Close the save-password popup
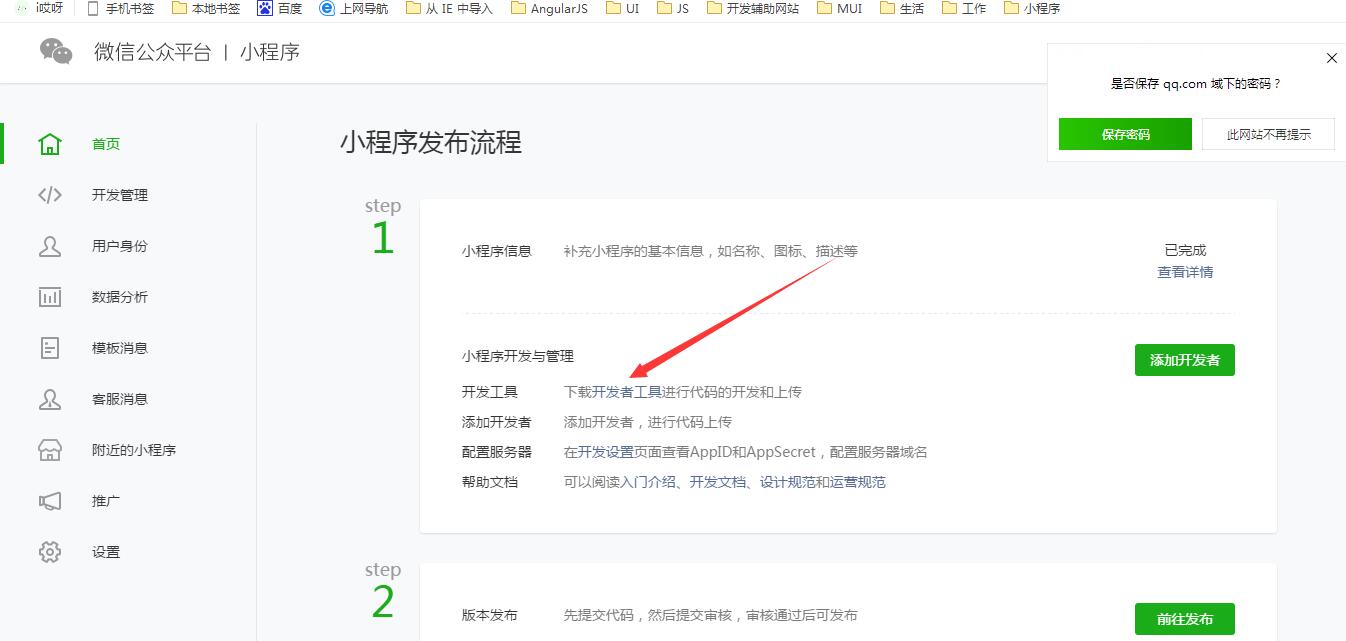This screenshot has height=641, width=1346. point(1332,58)
